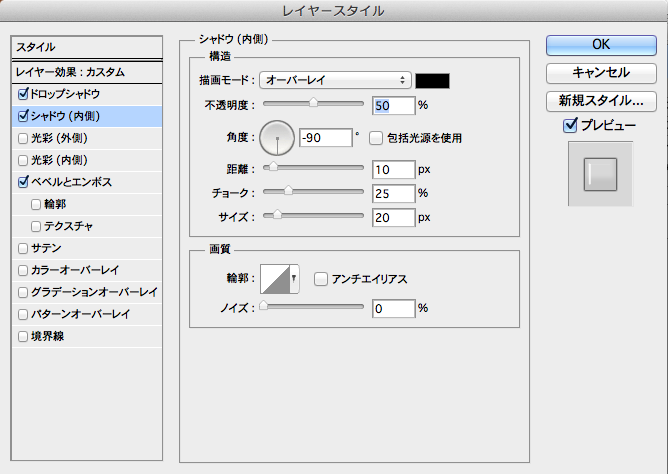
Task: Select the ベベルとエンボス effect label
Action: coord(72,182)
